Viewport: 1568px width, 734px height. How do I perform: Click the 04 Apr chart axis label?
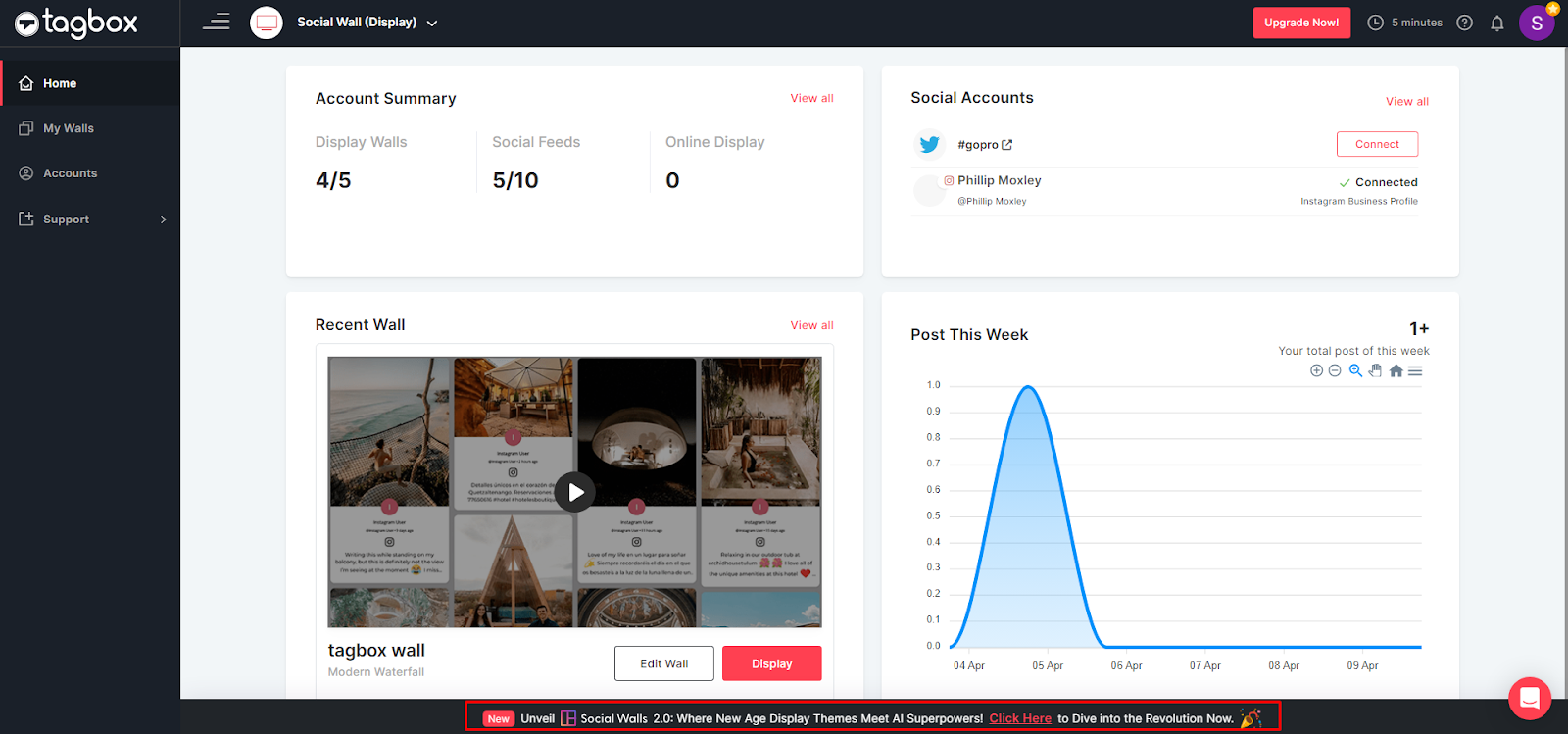point(969,665)
